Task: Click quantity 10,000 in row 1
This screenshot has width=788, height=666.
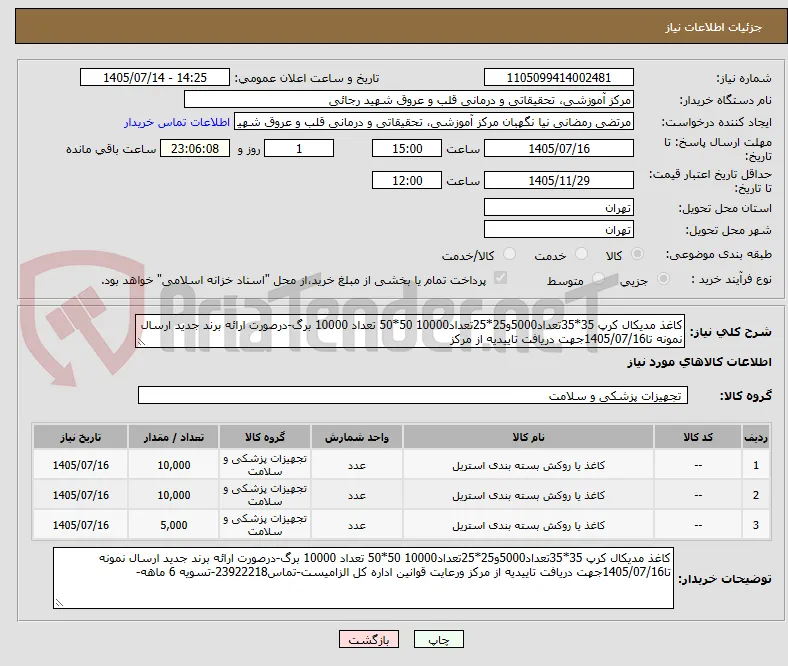Action: 174,465
